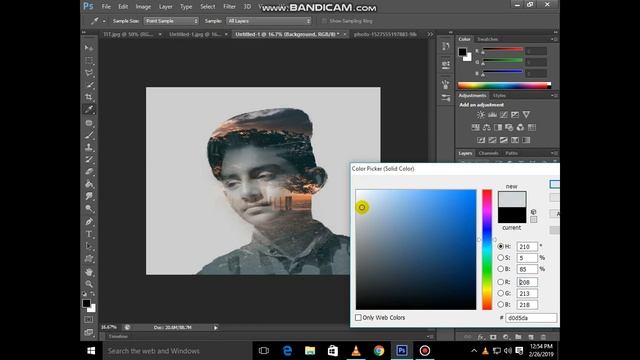Open the Image menu
Screen dimensions: 640x360
pos(143,7)
